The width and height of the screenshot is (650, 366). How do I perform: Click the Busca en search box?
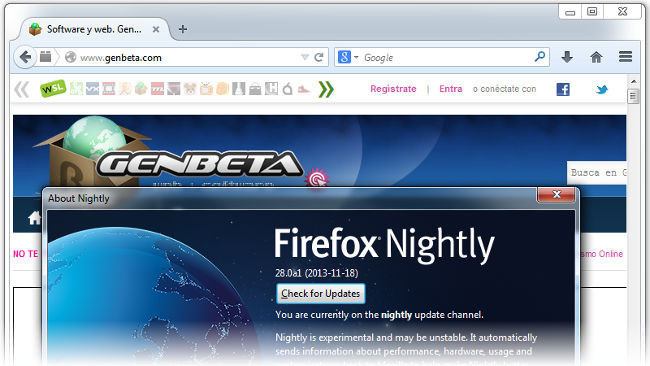[597, 173]
